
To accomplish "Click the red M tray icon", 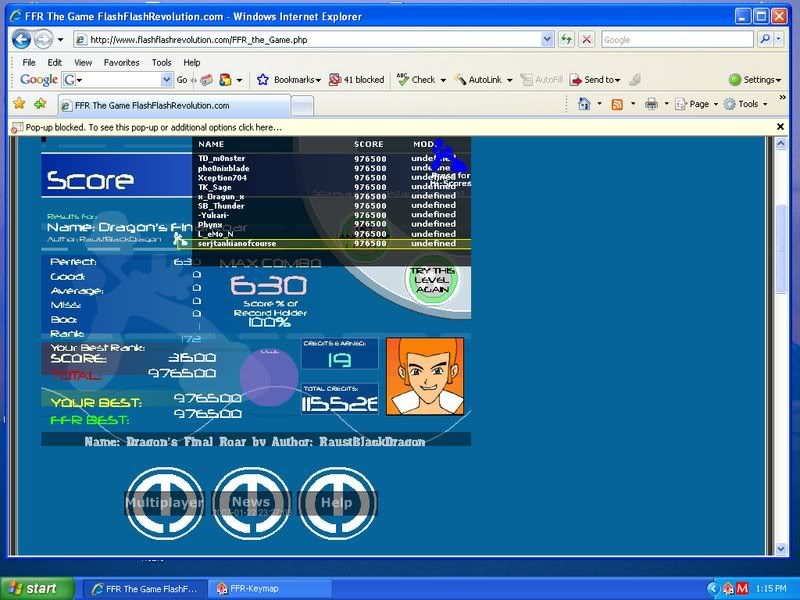I will [x=742, y=589].
